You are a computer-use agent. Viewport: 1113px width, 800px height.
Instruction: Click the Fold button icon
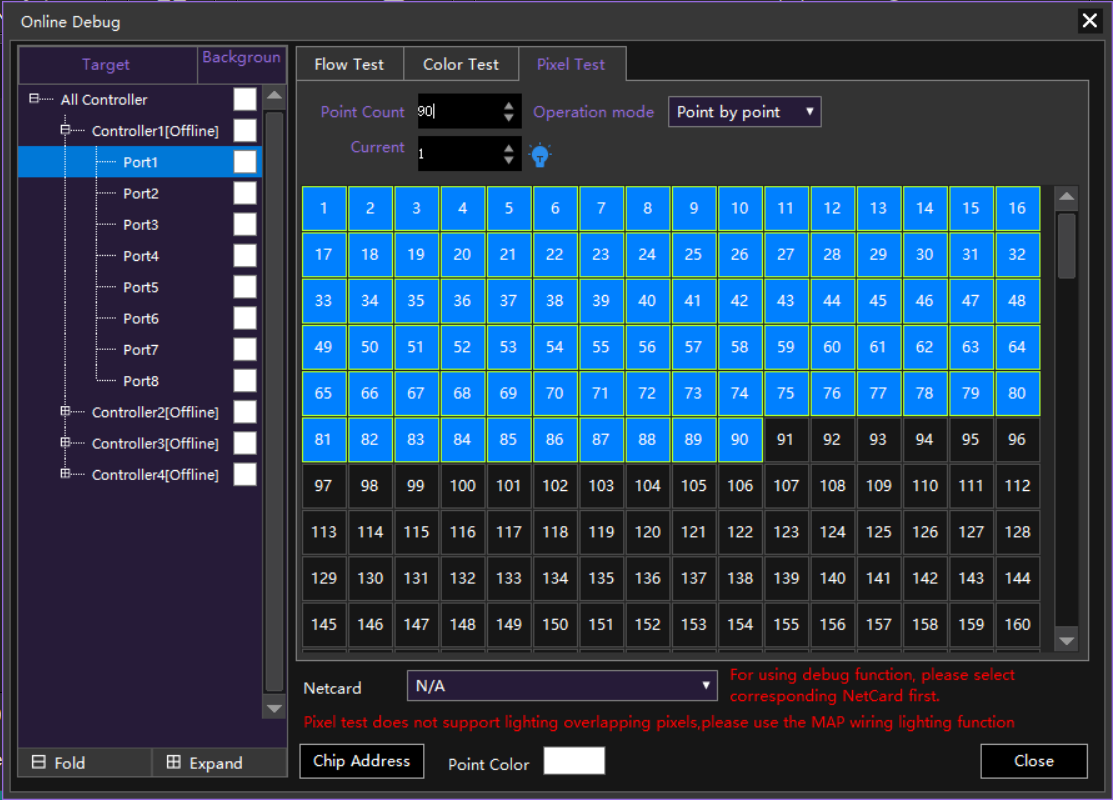tap(39, 762)
